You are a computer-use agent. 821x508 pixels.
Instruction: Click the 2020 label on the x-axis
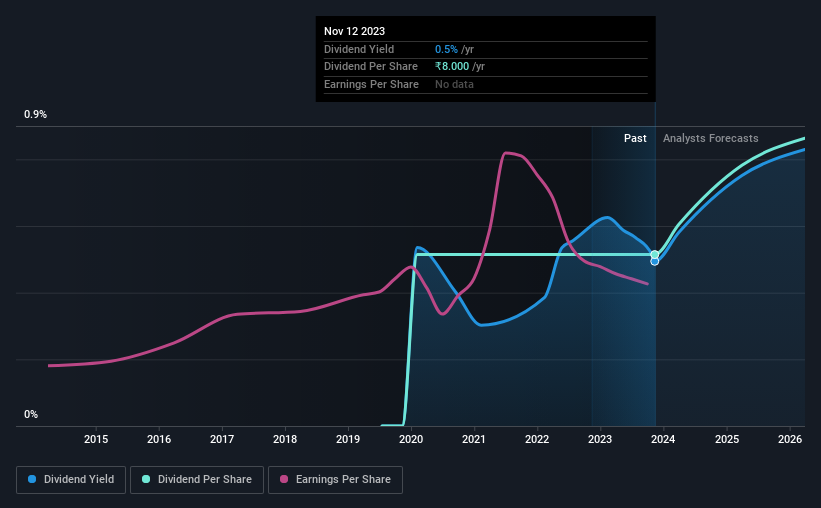[x=411, y=439]
